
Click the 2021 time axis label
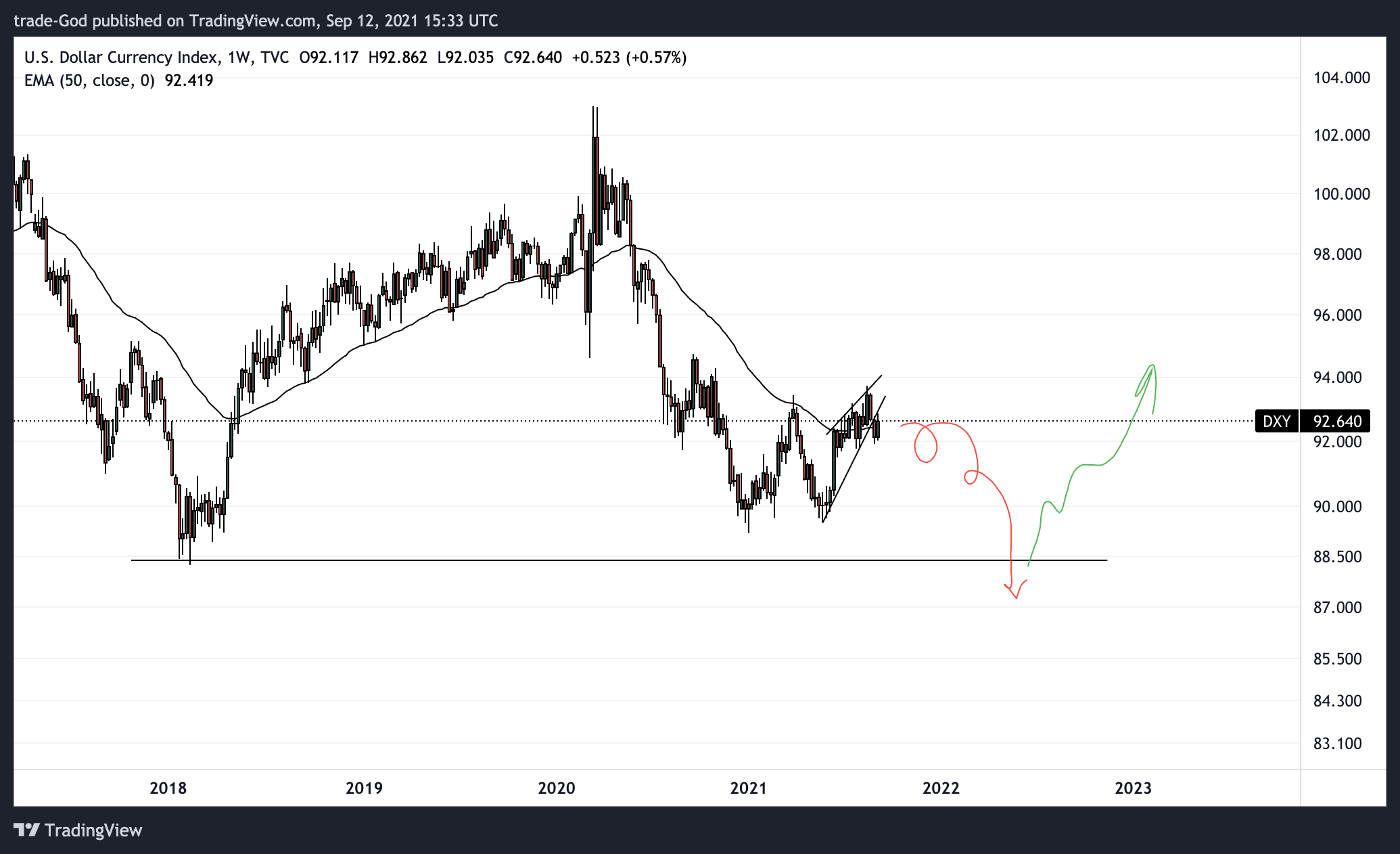[749, 788]
